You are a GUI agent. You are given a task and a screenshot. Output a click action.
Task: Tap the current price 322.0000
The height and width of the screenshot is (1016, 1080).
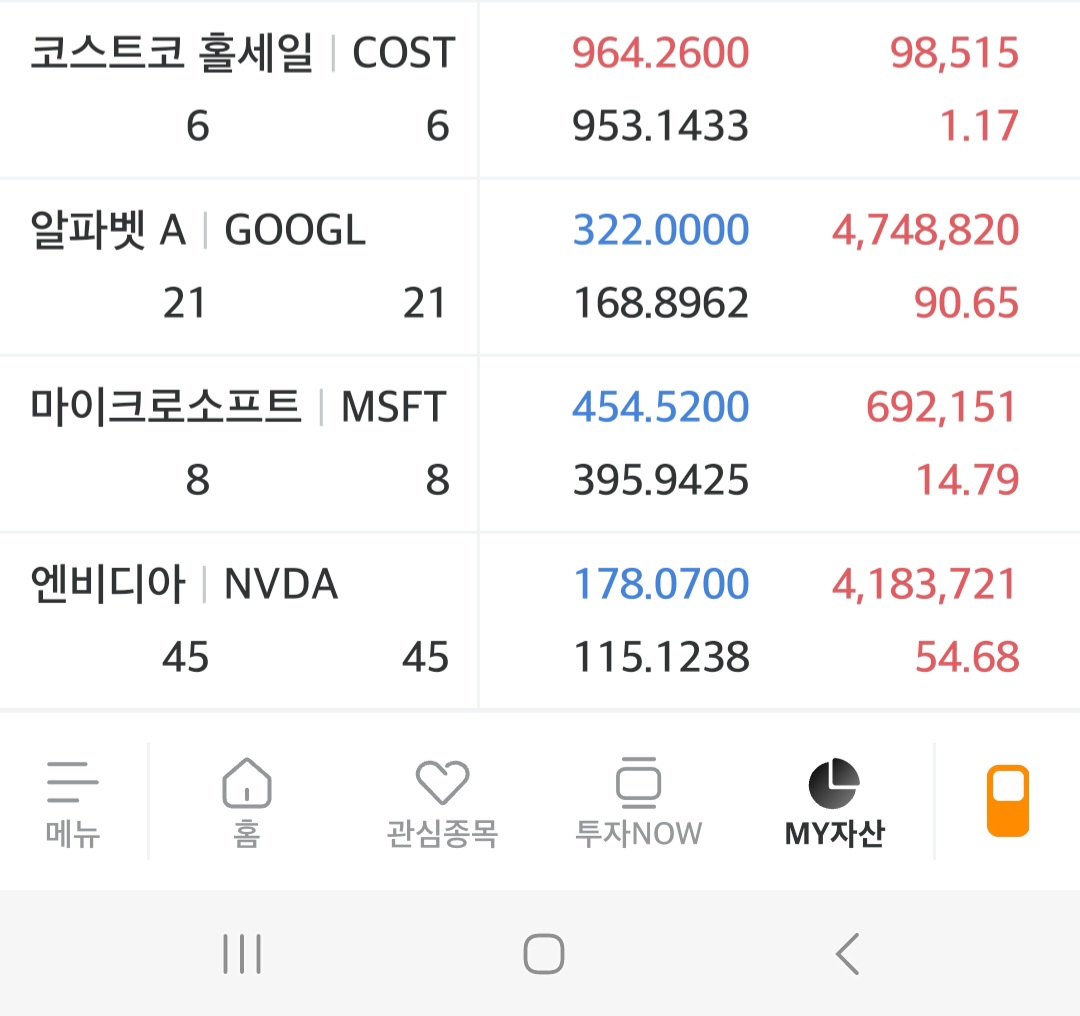click(x=661, y=230)
